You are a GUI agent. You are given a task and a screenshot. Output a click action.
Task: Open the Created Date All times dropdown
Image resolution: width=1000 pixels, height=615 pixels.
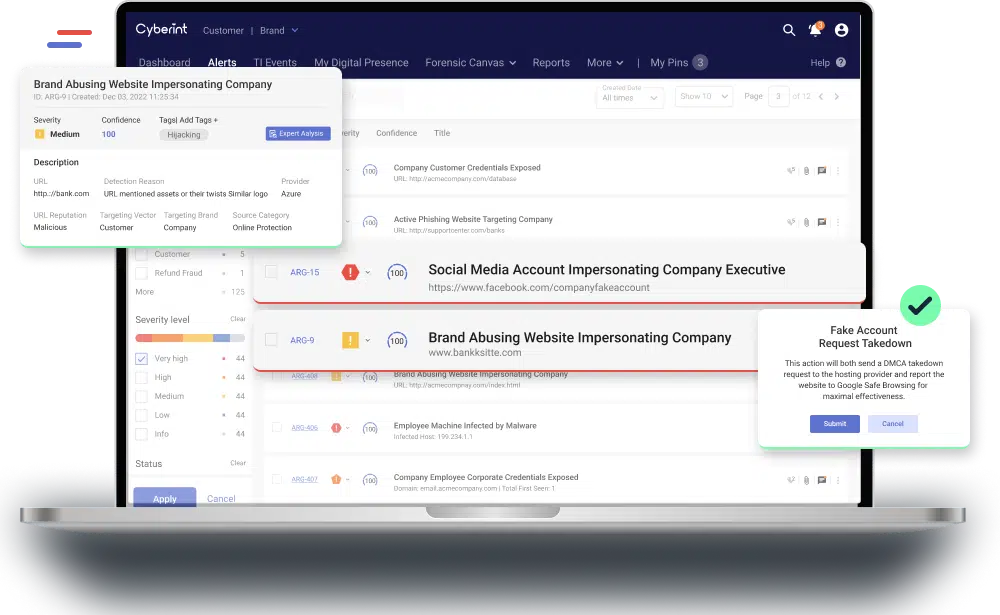[x=630, y=97]
